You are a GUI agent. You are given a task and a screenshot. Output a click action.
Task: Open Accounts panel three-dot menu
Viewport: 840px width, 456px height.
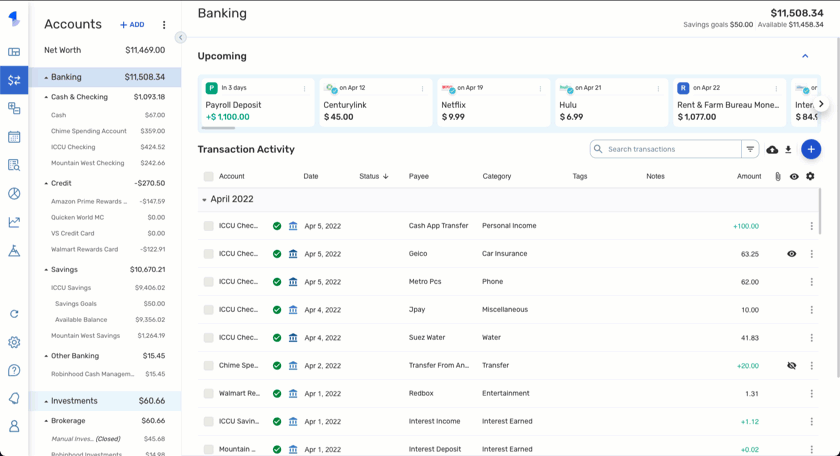click(164, 25)
